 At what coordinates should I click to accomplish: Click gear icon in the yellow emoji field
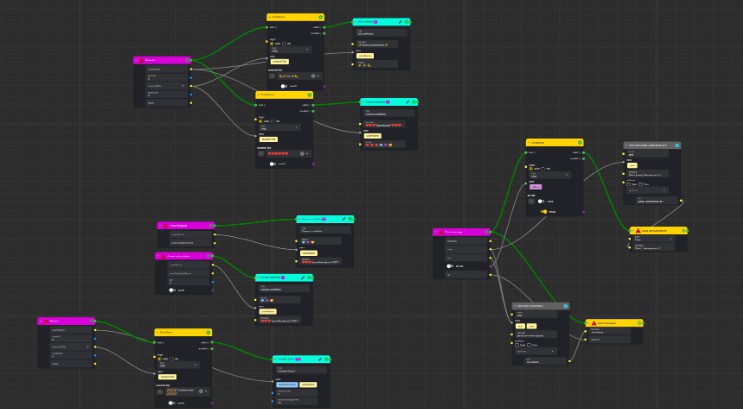313,76
